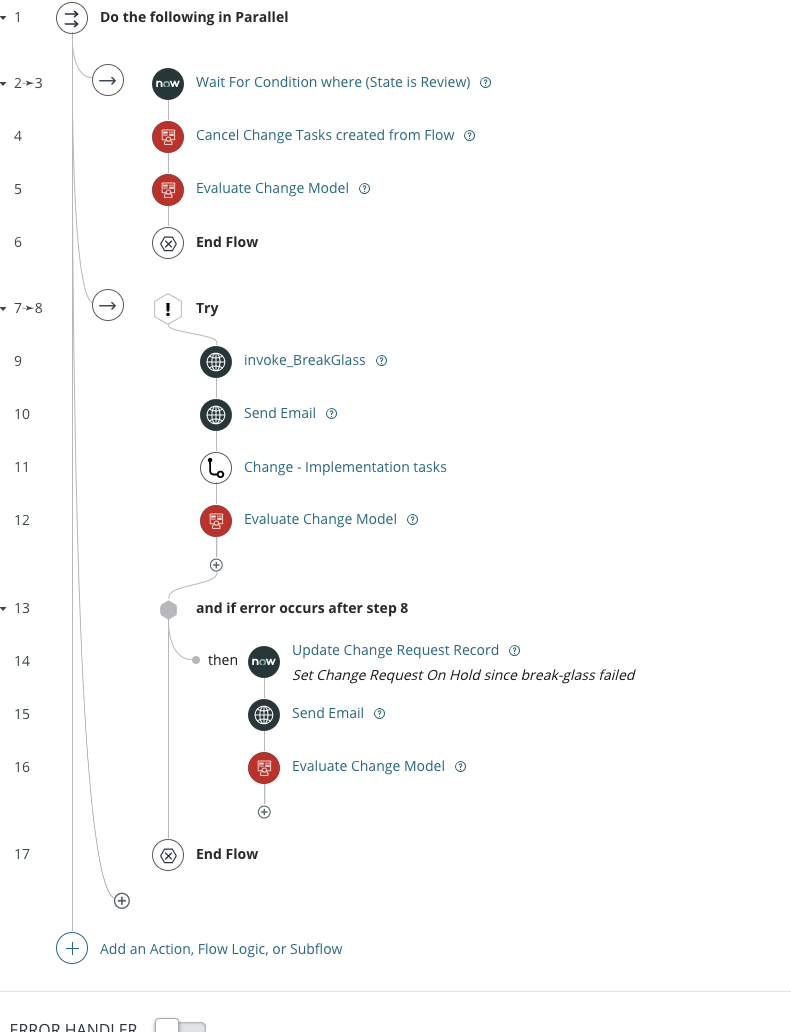
Task: Open the Wait For Condition now icon
Action: 167,83
